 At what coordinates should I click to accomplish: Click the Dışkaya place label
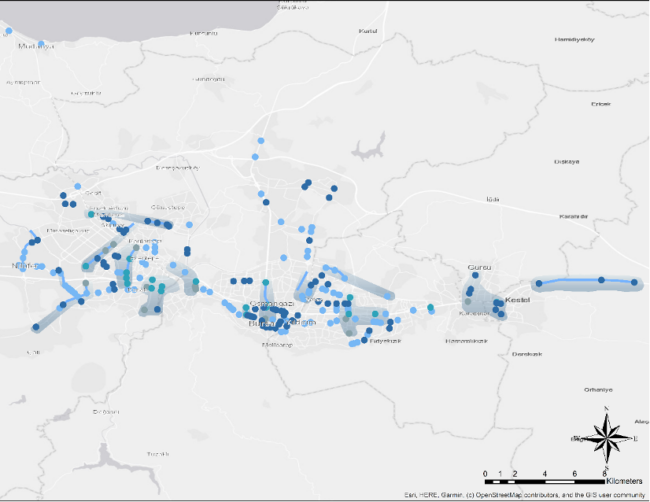pos(567,162)
